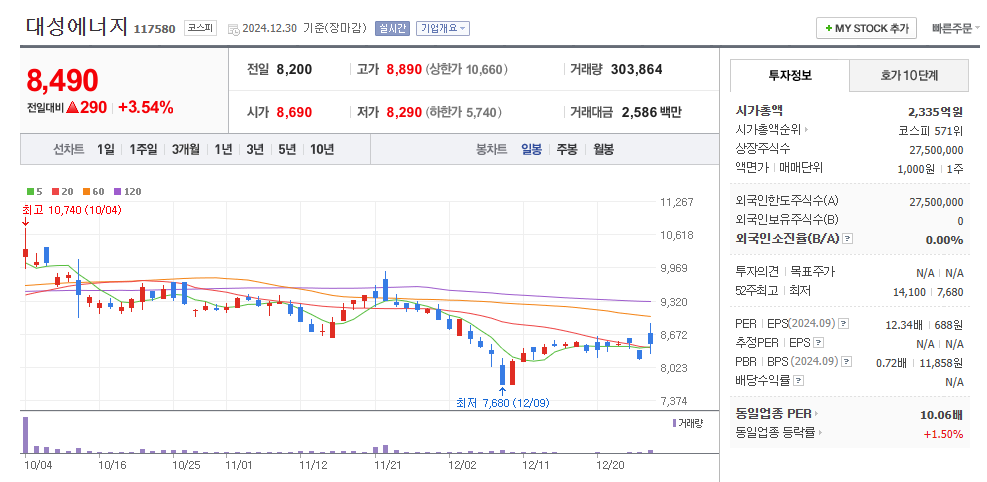Select the 5년 line chart period
This screenshot has height=482, width=987.
coord(286,150)
